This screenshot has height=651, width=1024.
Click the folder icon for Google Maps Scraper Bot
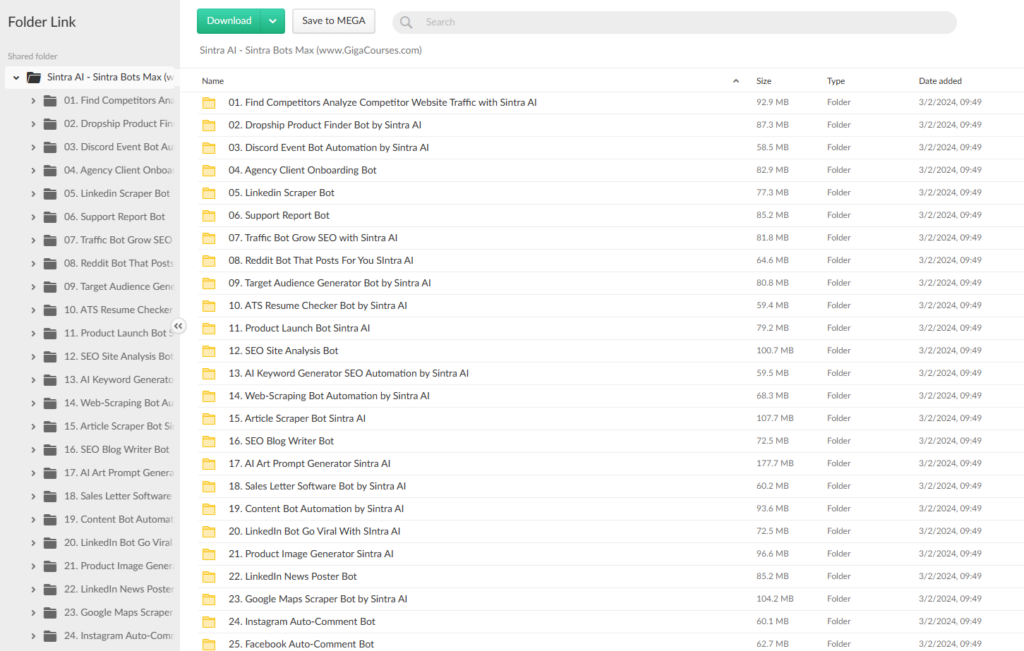(x=209, y=599)
